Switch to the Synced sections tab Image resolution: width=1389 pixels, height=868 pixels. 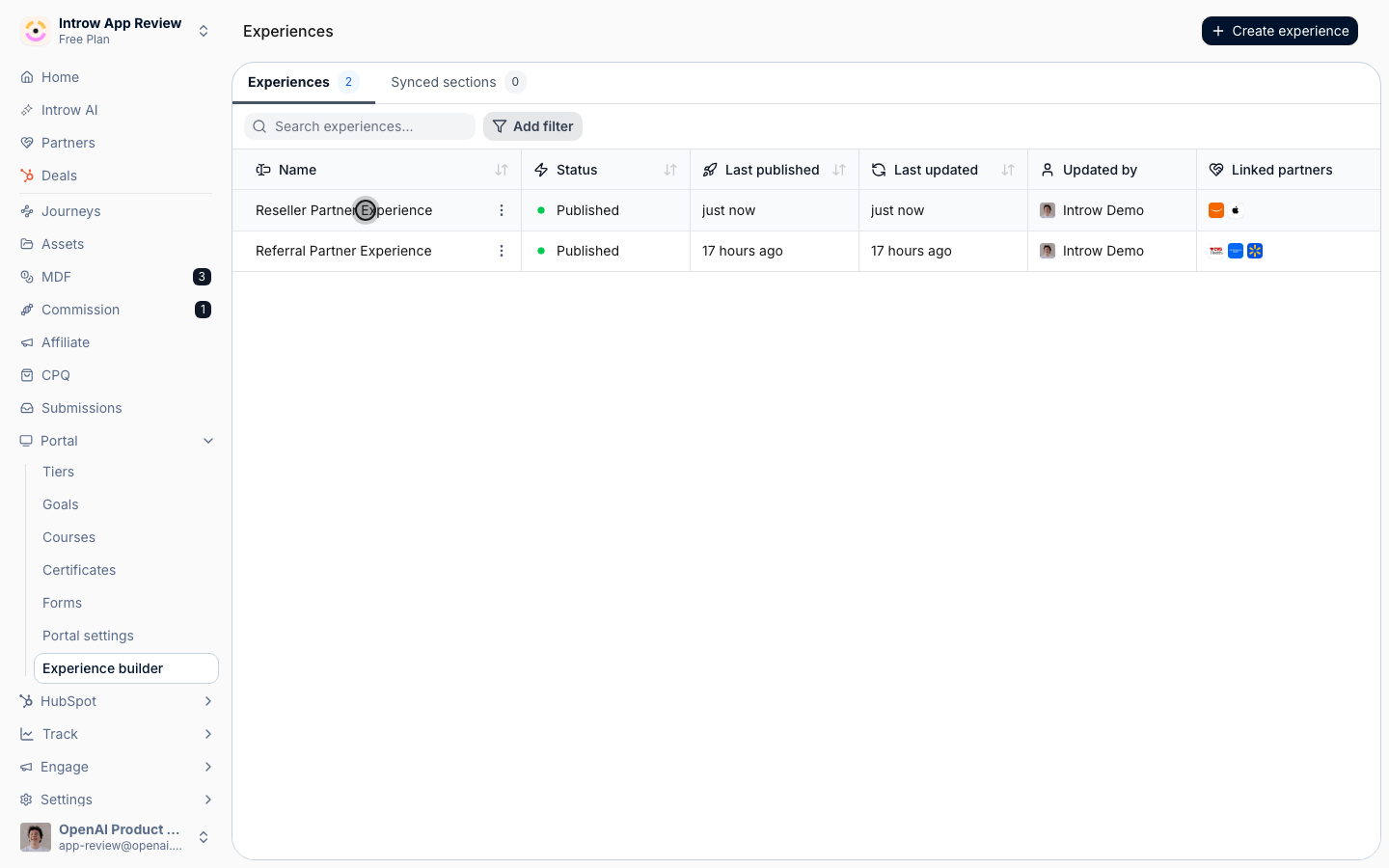click(x=458, y=82)
